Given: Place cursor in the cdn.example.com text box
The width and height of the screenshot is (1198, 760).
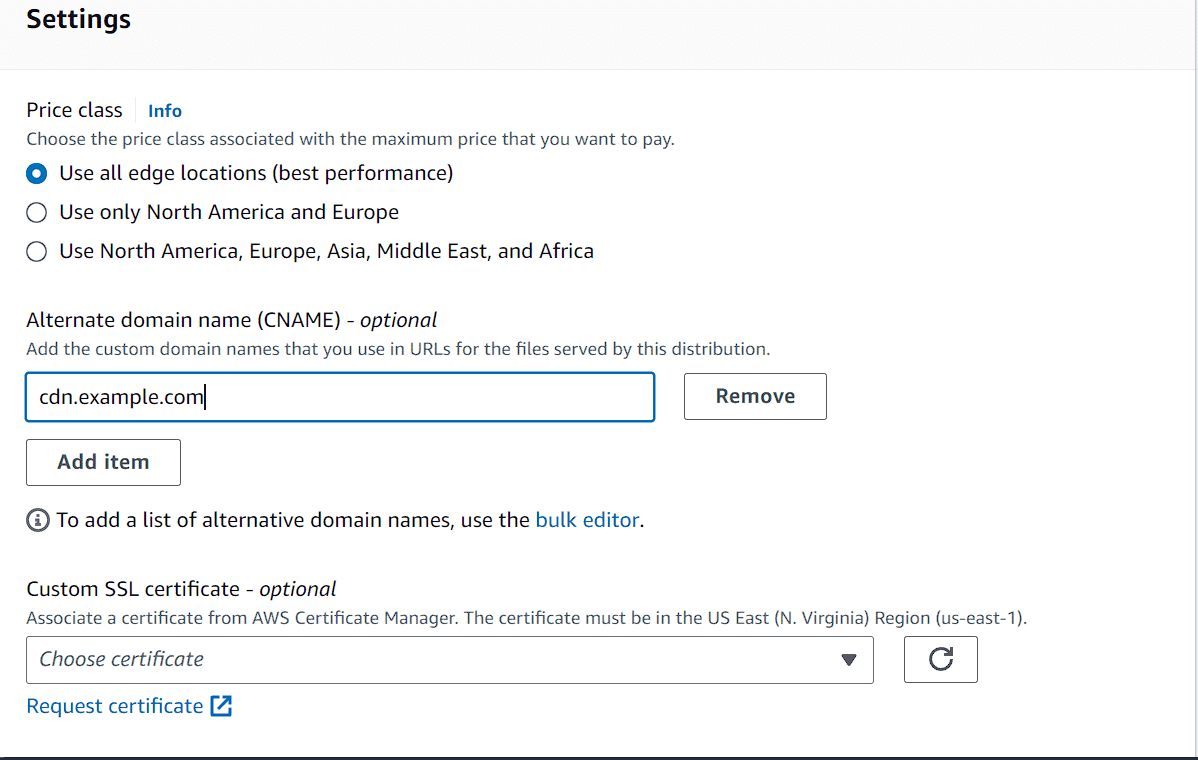Looking at the screenshot, I should (340, 396).
